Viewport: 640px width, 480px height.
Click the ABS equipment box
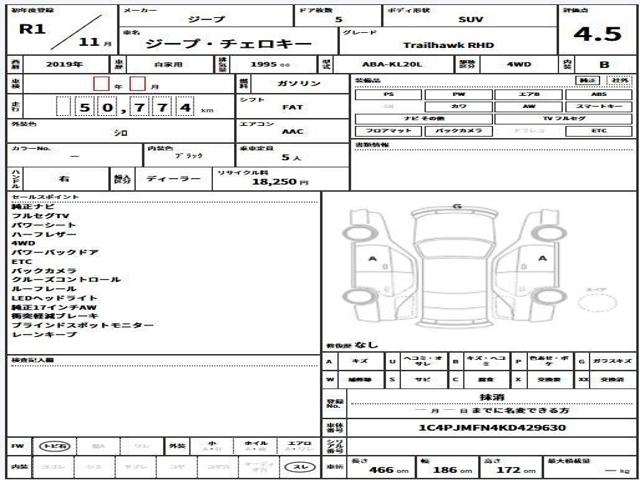click(x=599, y=95)
